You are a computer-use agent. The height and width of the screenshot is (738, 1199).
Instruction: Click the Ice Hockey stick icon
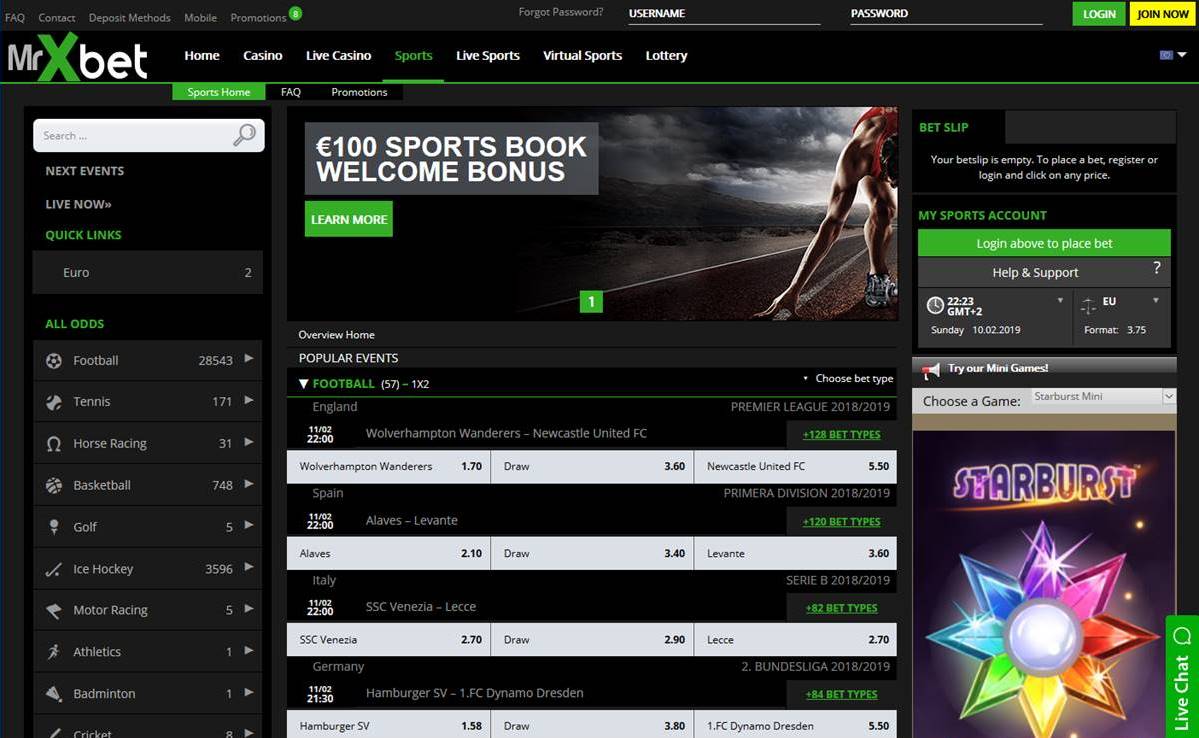pos(54,569)
